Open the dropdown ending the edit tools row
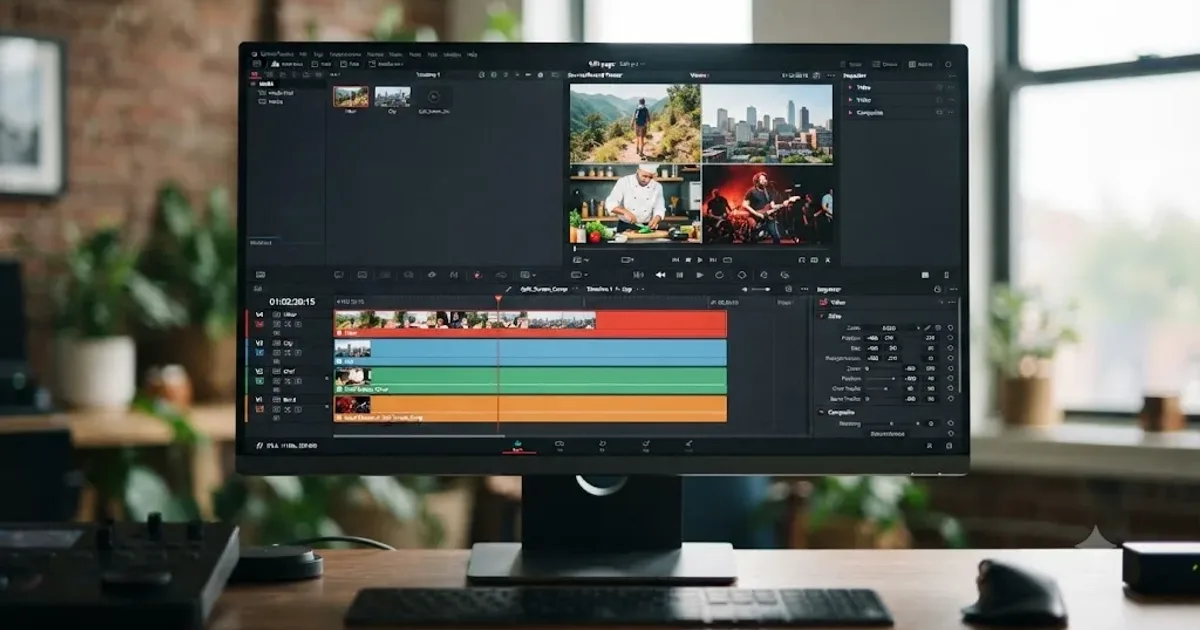This screenshot has width=1200, height=630. pos(526,274)
